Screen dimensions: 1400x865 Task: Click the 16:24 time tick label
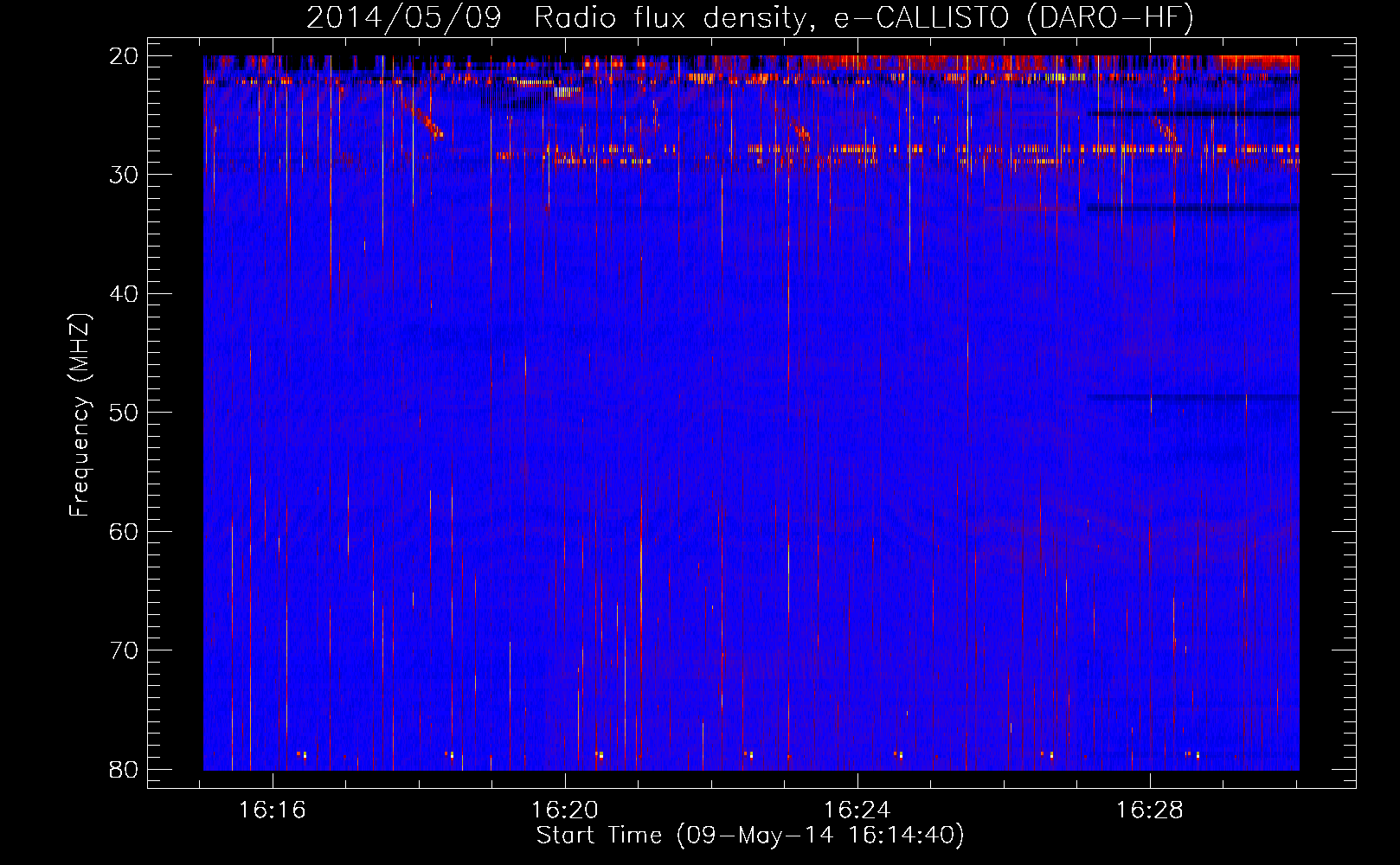(x=857, y=810)
